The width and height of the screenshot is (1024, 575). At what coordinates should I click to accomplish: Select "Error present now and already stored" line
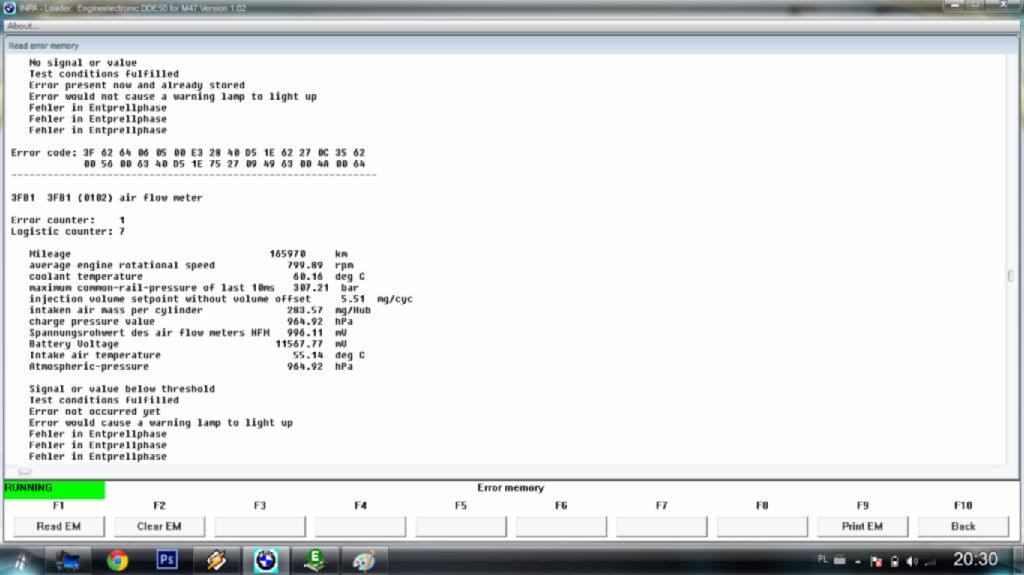pyautogui.click(x=136, y=85)
